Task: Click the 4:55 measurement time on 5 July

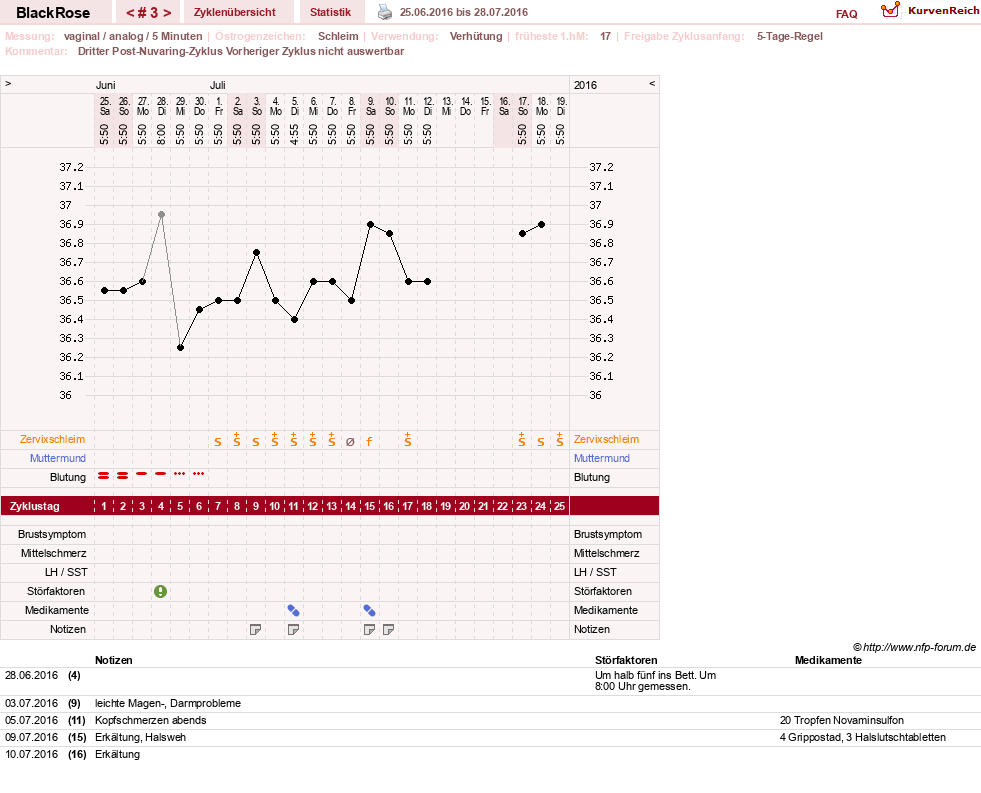Action: tap(294, 134)
